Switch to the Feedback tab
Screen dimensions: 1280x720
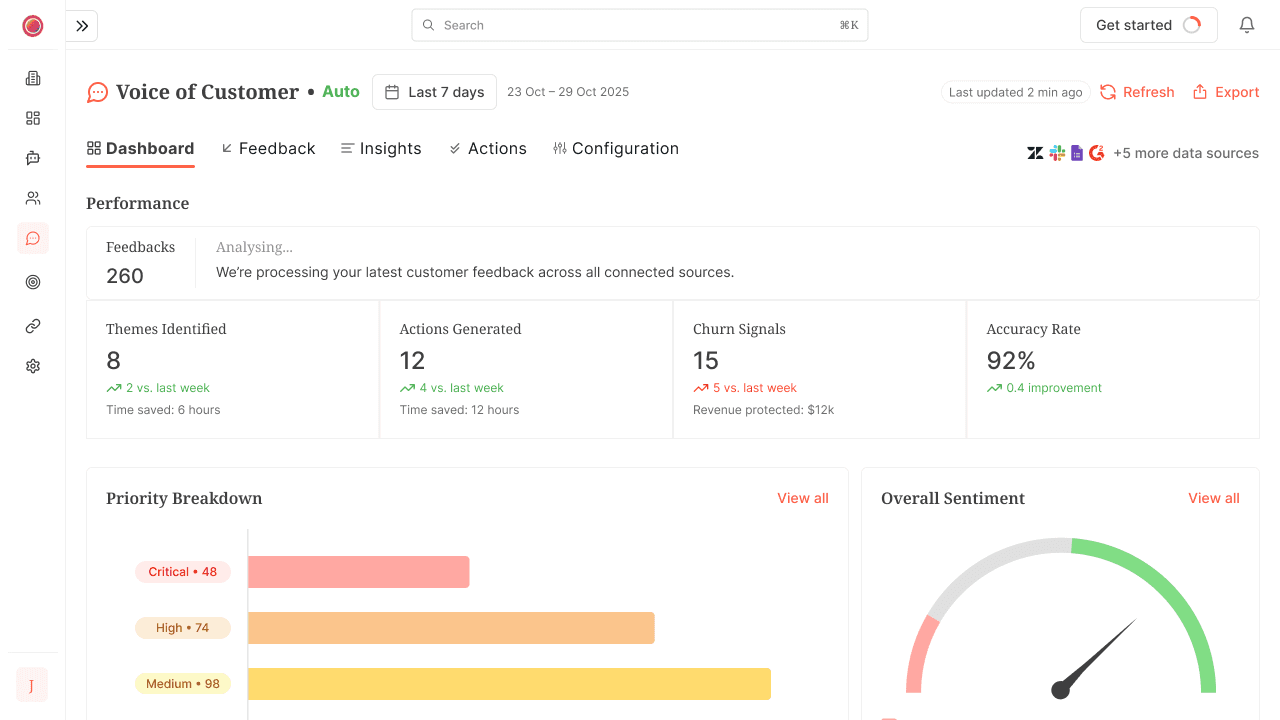pos(268,148)
